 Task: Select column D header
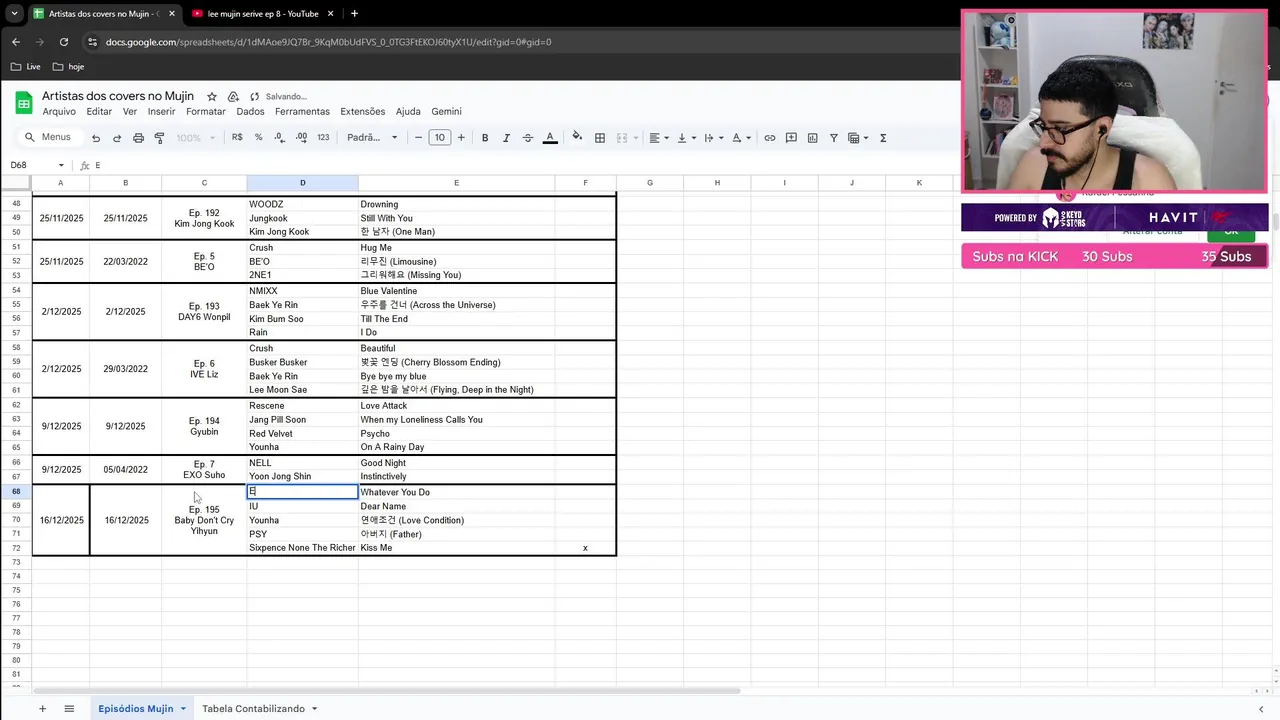(x=302, y=183)
